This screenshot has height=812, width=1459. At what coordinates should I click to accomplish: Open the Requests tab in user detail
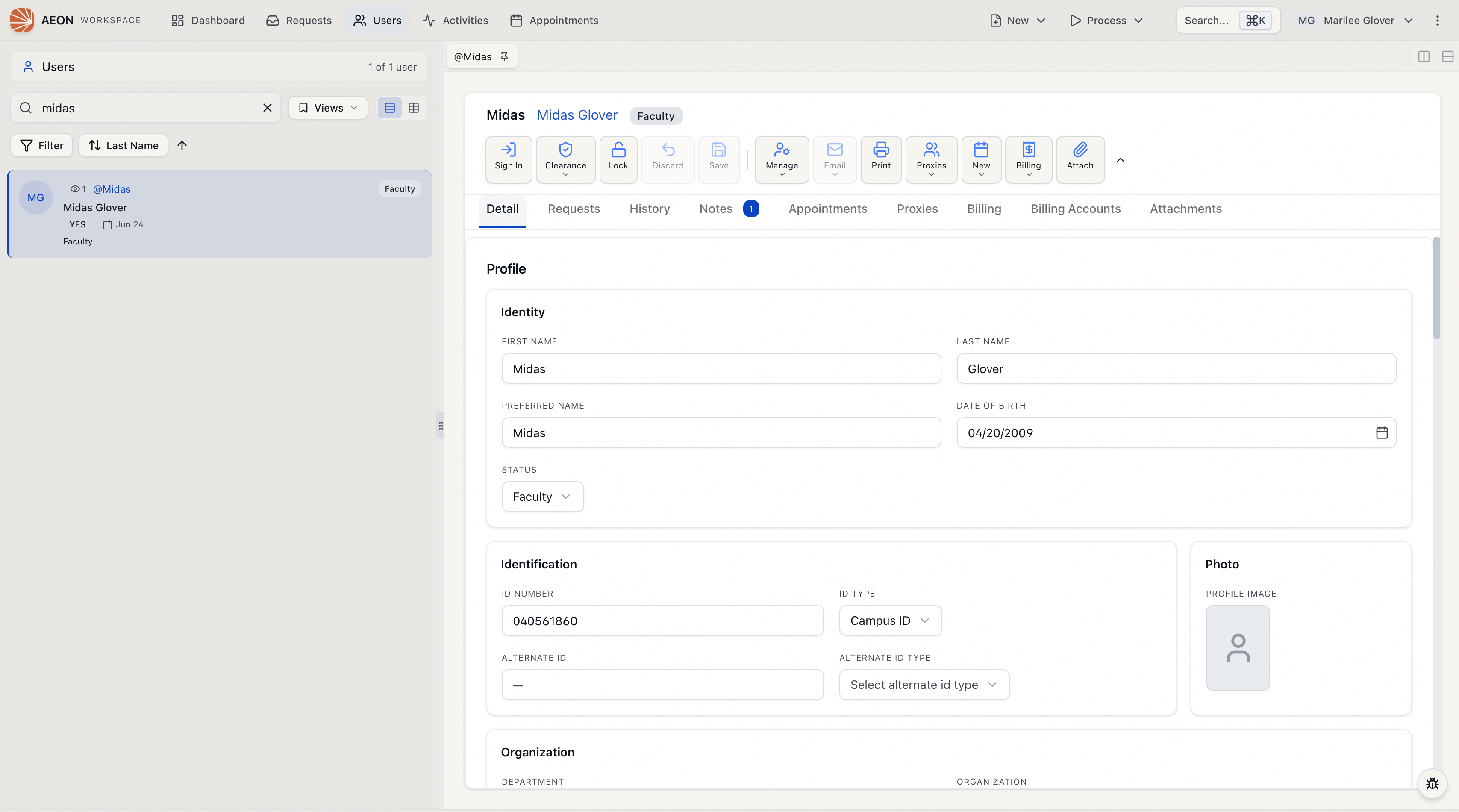pos(574,209)
